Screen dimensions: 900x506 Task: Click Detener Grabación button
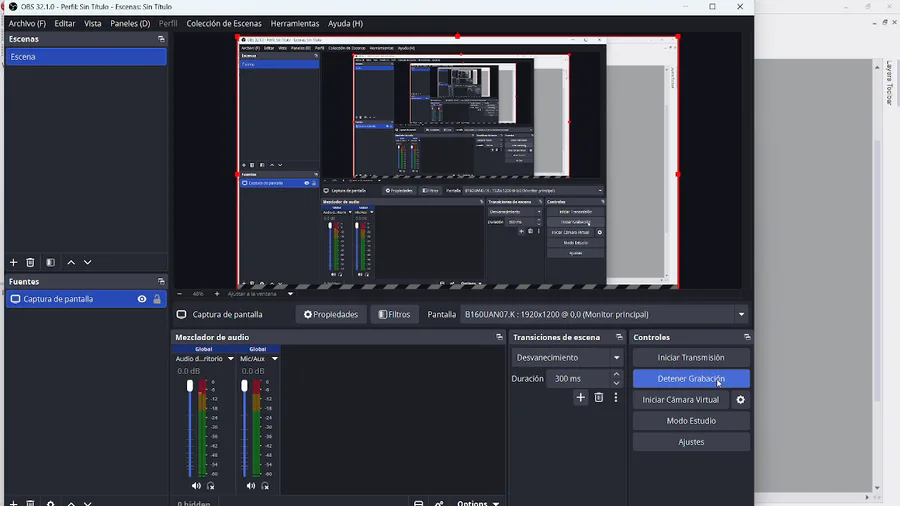point(691,379)
